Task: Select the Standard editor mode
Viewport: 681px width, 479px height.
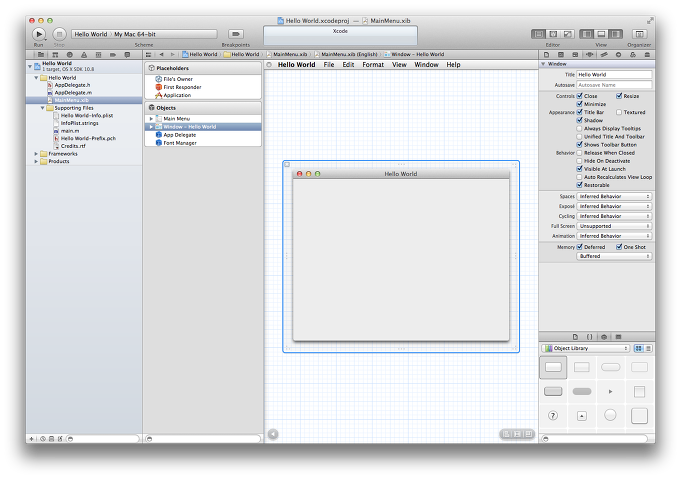Action: point(539,34)
